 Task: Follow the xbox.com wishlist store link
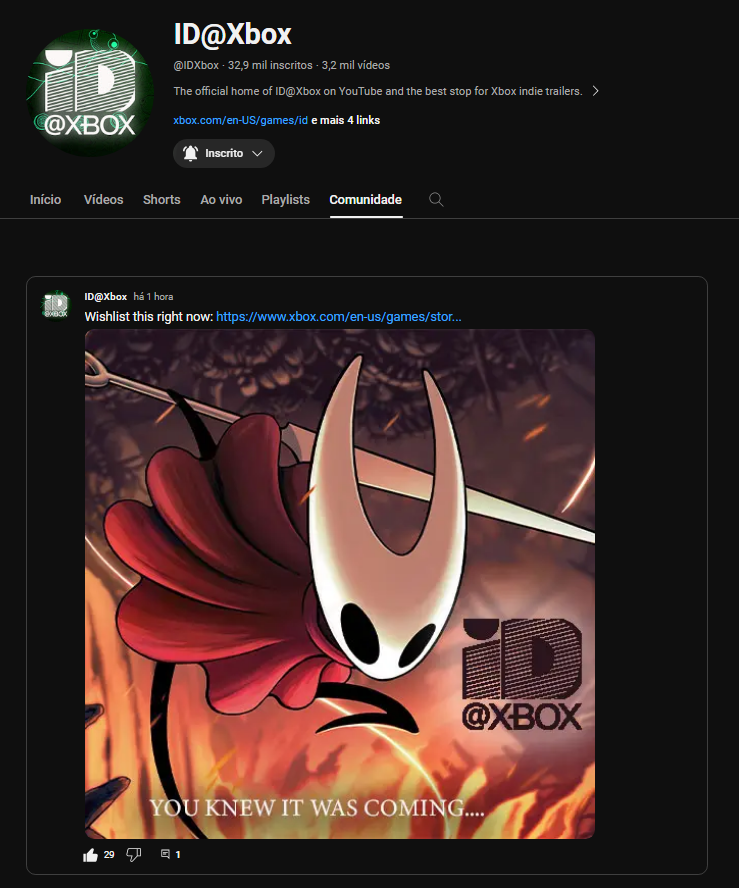[x=339, y=317]
